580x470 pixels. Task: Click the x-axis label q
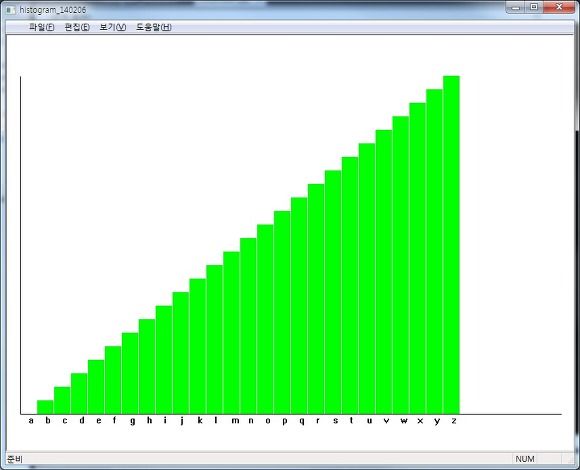coord(302,421)
